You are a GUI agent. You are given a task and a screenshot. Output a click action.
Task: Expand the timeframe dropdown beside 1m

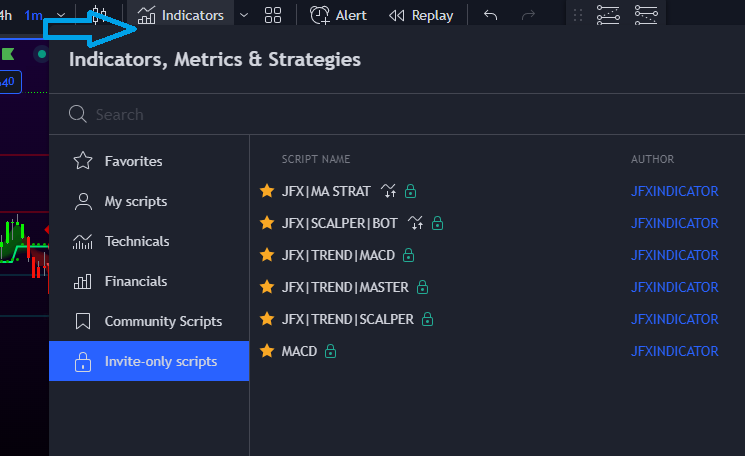(62, 15)
